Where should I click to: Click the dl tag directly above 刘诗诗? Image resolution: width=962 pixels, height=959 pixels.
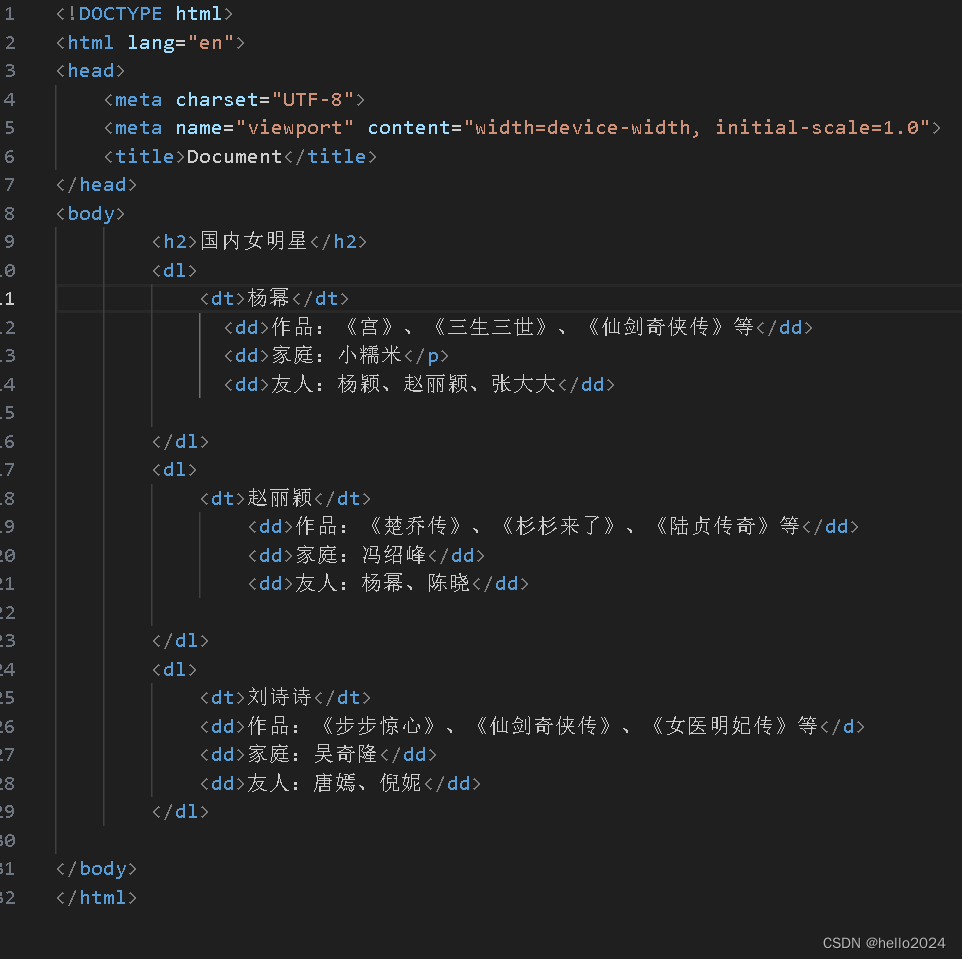coord(174,669)
